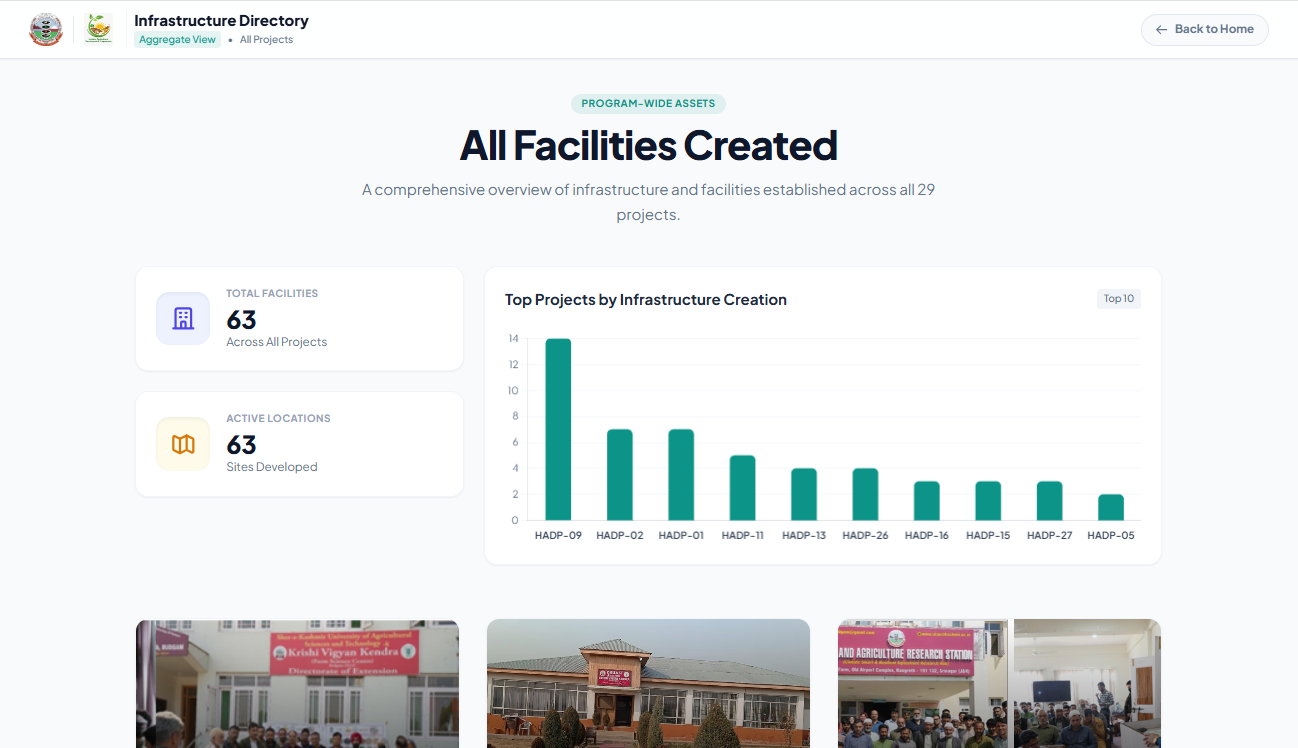Click the HADP-26 chart bar
Screen dimensions: 1298x748
click(865, 494)
